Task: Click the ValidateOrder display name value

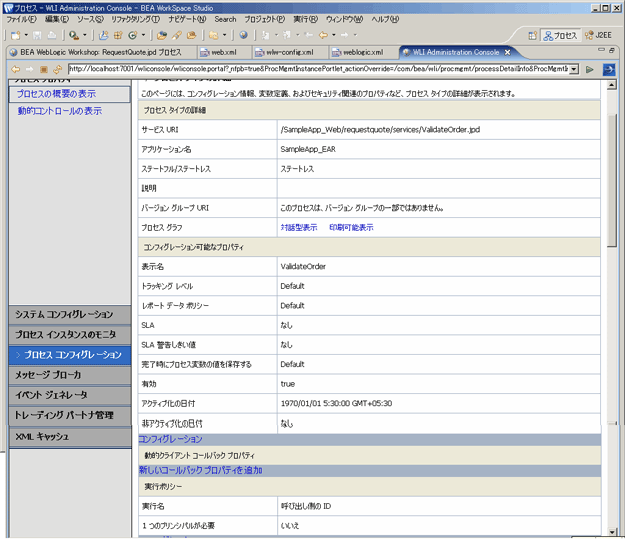Action: pos(303,266)
